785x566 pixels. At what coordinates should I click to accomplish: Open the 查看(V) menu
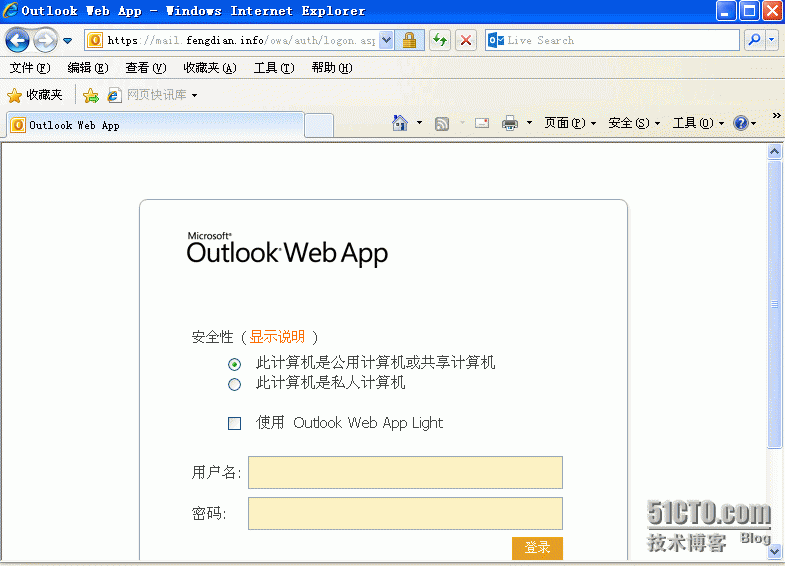pyautogui.click(x=146, y=68)
